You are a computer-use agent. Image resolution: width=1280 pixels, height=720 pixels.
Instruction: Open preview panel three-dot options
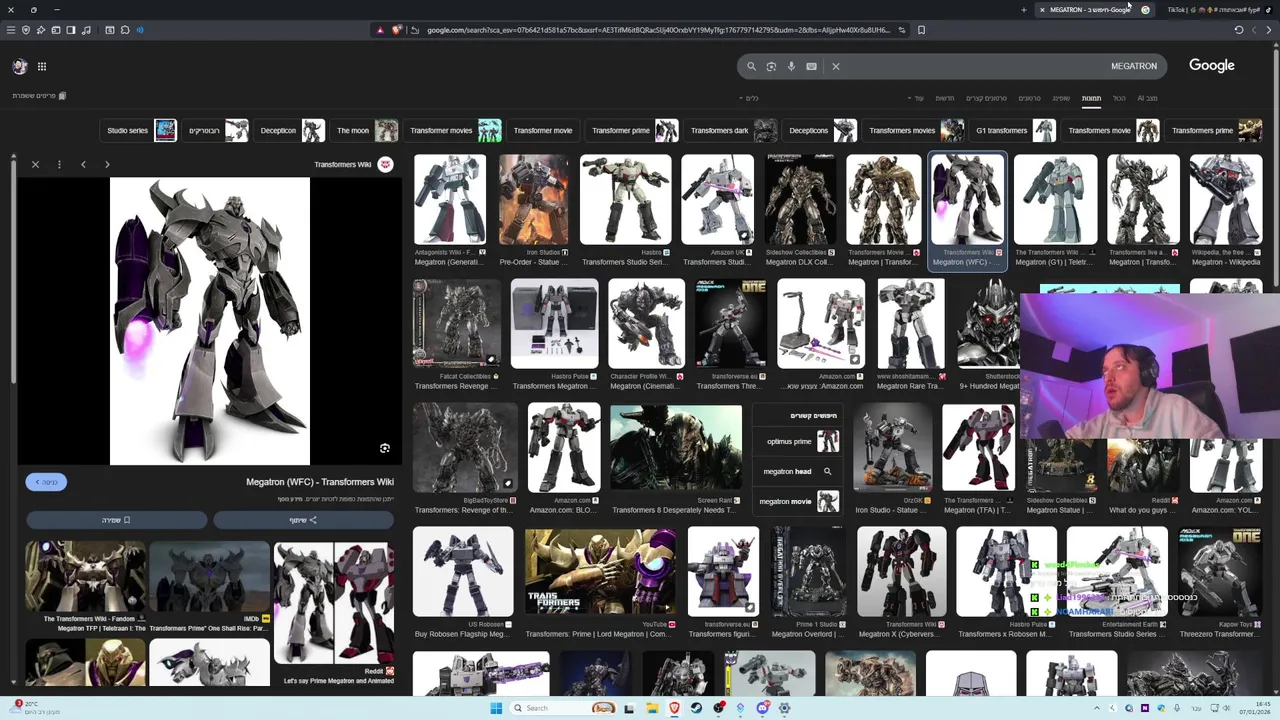tap(59, 164)
